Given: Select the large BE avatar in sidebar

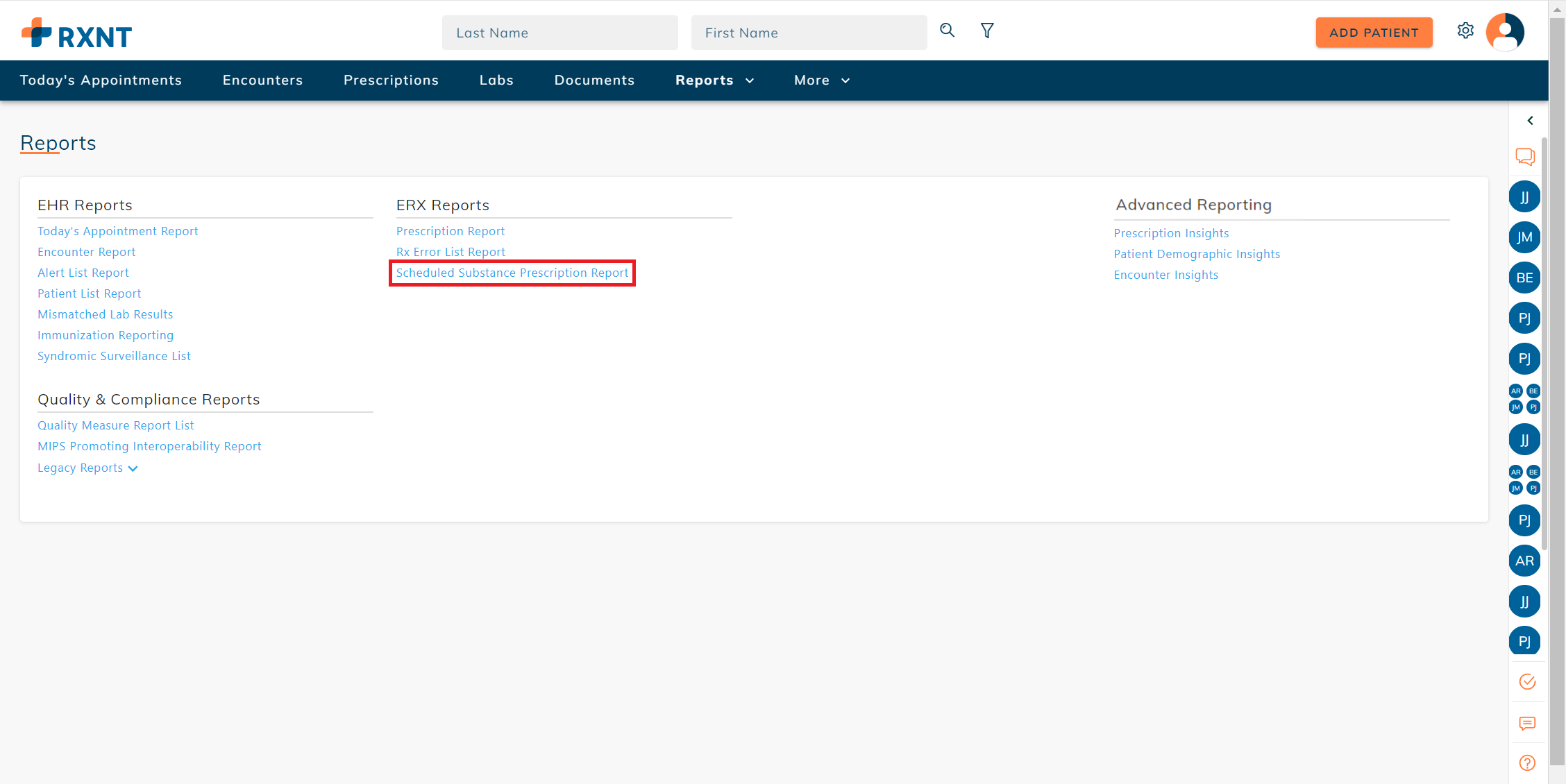Looking at the screenshot, I should click(x=1524, y=278).
